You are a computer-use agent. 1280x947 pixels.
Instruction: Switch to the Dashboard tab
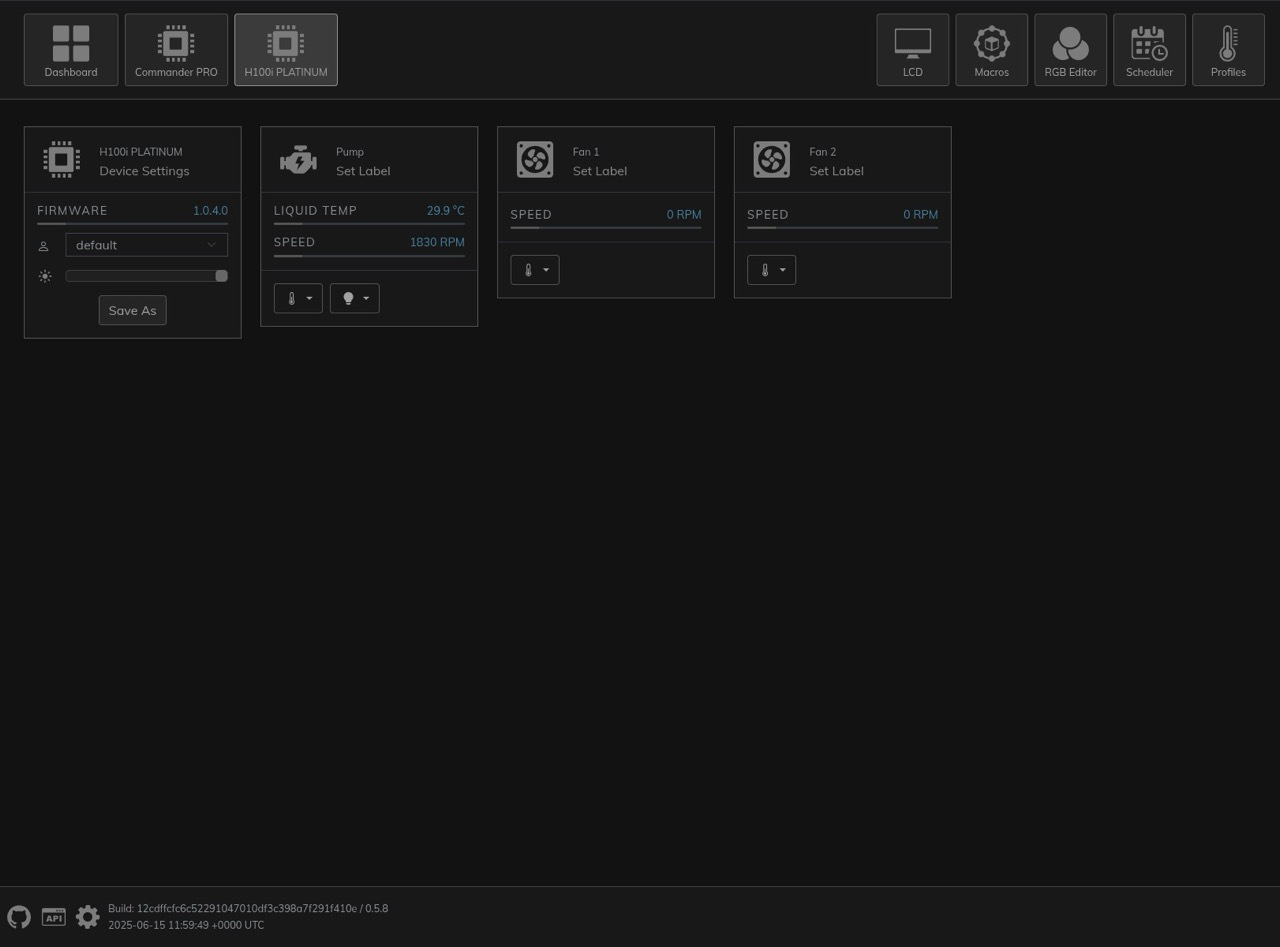click(71, 50)
